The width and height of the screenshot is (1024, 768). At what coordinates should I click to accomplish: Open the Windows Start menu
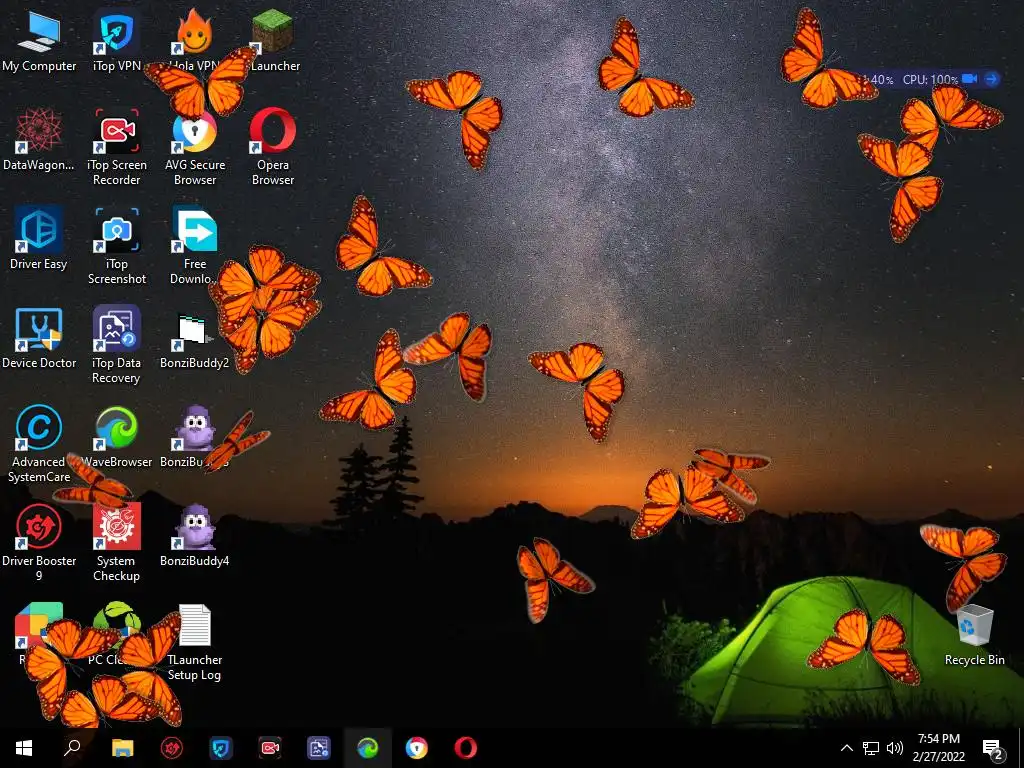tap(24, 748)
